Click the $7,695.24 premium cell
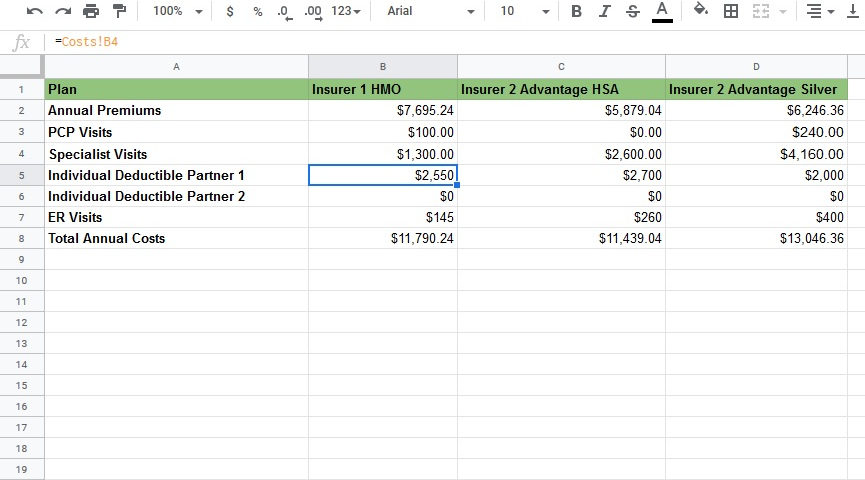This screenshot has width=865, height=480. [383, 110]
